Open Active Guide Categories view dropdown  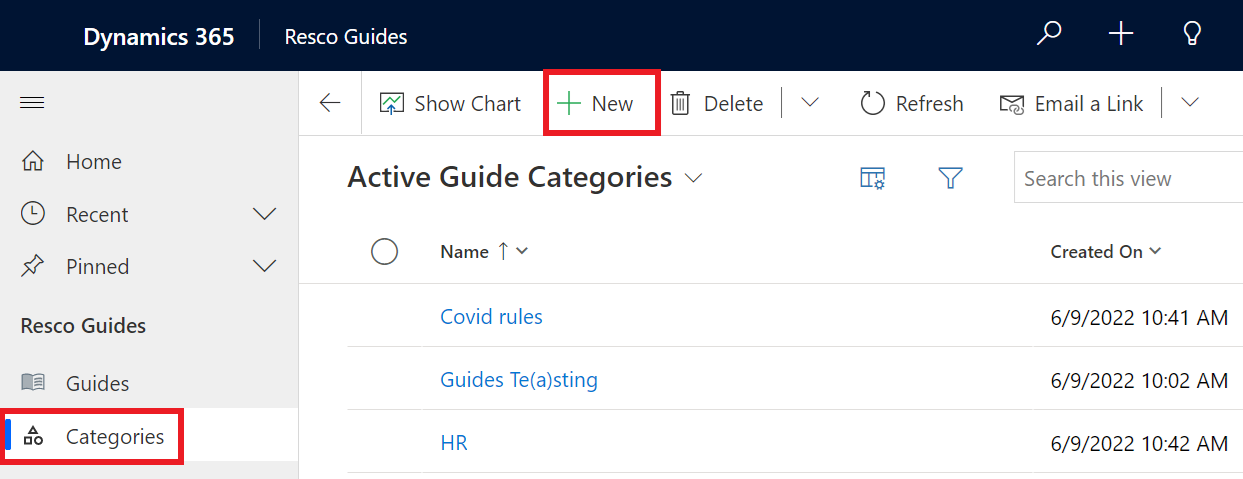tap(693, 178)
